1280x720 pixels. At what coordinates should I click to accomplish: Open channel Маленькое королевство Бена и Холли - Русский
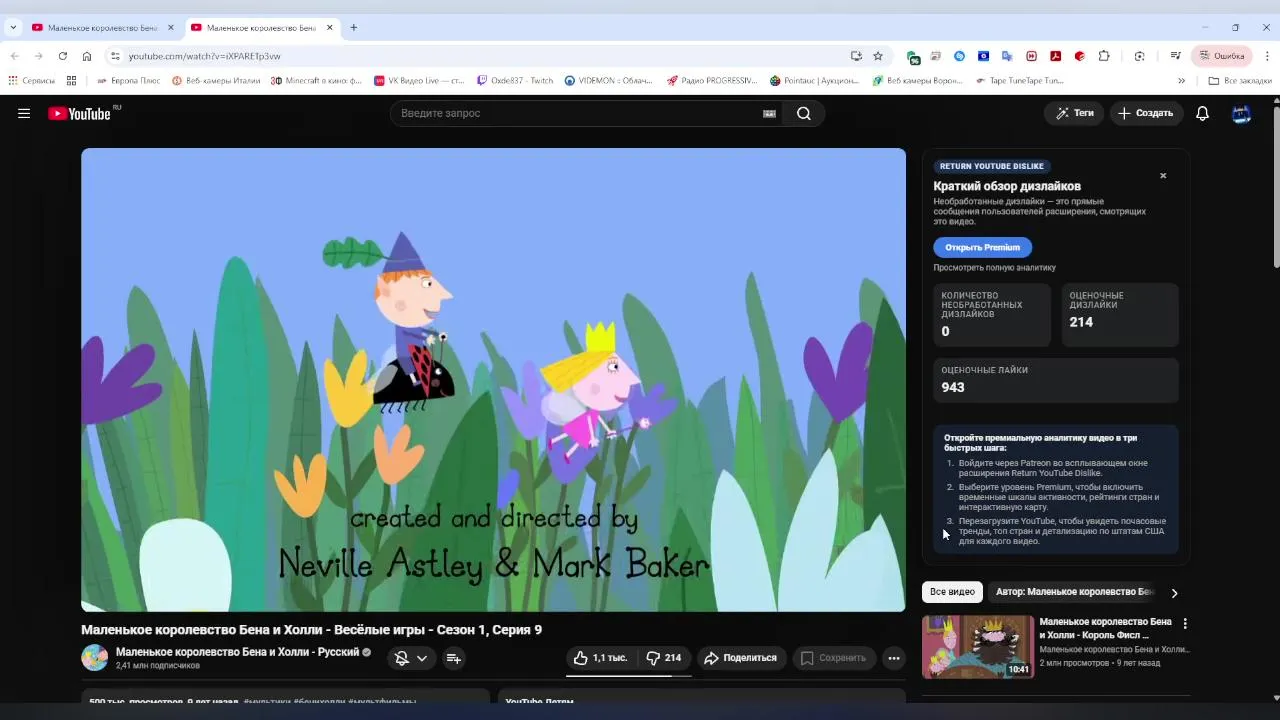pos(238,652)
